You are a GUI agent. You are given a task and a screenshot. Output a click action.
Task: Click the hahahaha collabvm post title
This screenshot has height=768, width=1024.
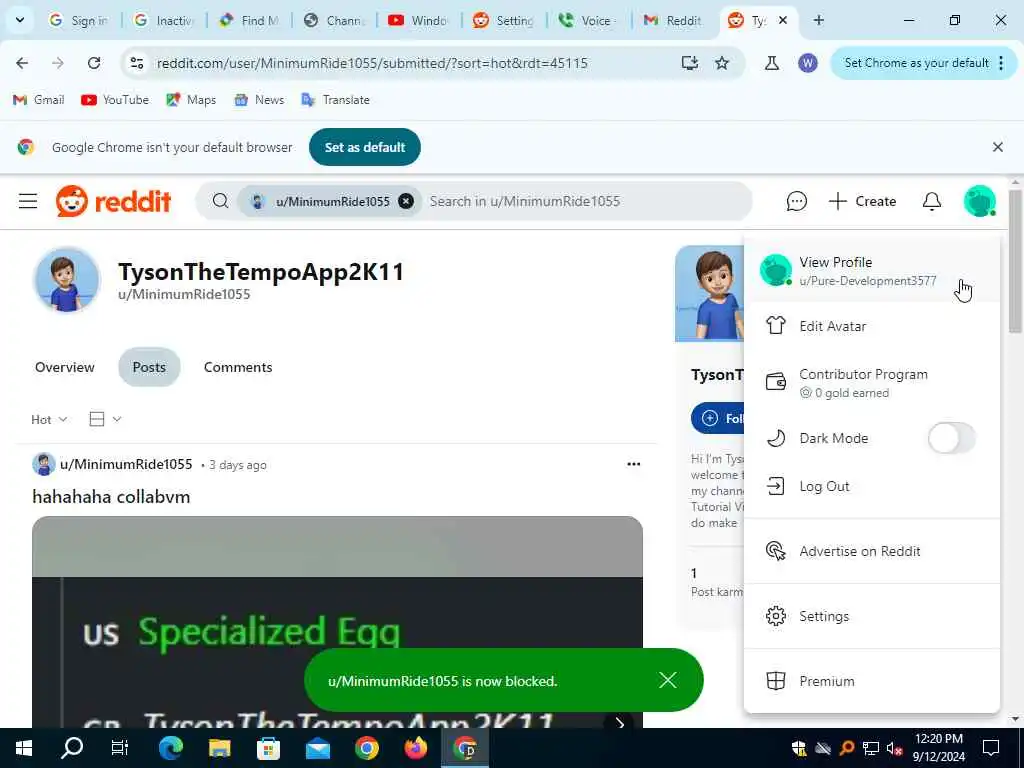click(111, 497)
